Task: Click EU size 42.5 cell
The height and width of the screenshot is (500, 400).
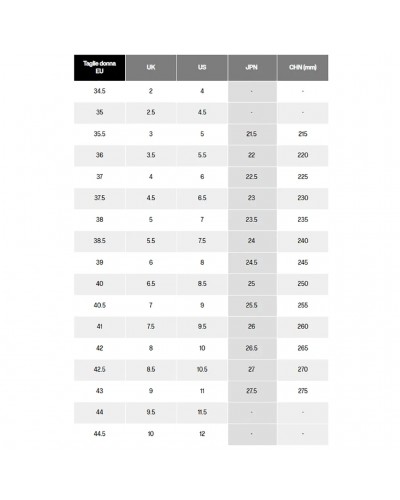Action: (x=100, y=370)
